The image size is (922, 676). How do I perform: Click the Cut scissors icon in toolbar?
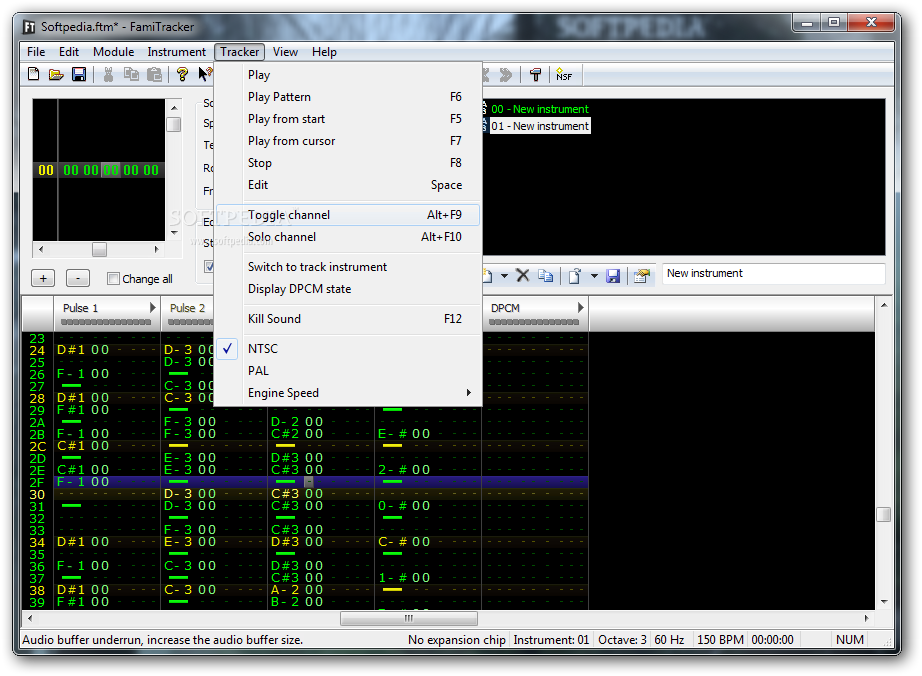click(x=108, y=75)
